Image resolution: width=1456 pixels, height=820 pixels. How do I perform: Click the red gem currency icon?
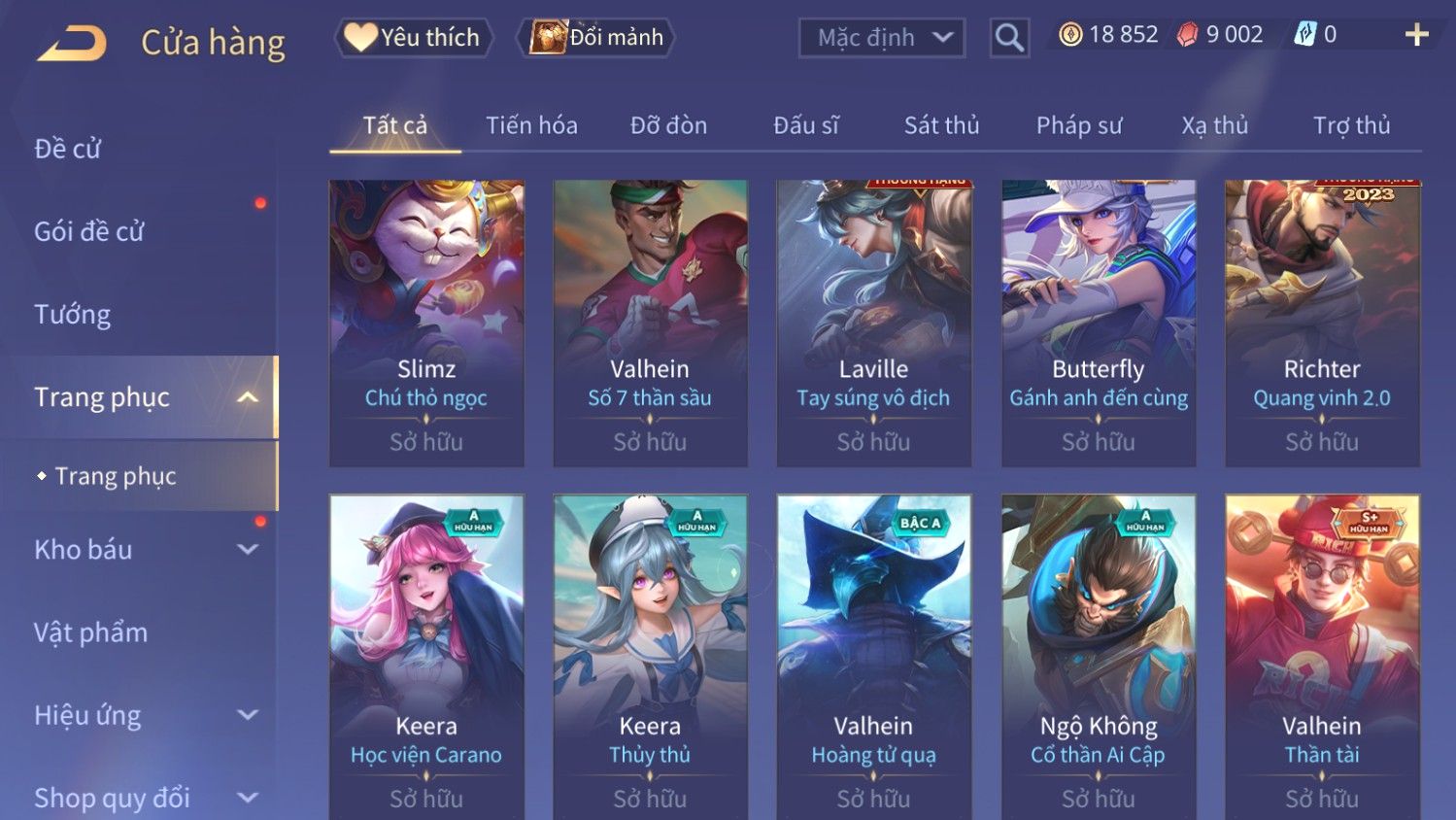1187,35
